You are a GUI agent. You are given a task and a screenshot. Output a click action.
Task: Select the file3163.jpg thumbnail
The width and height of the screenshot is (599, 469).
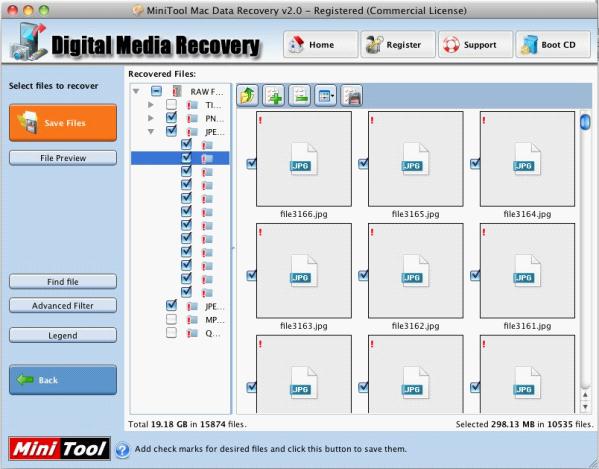[x=304, y=271]
